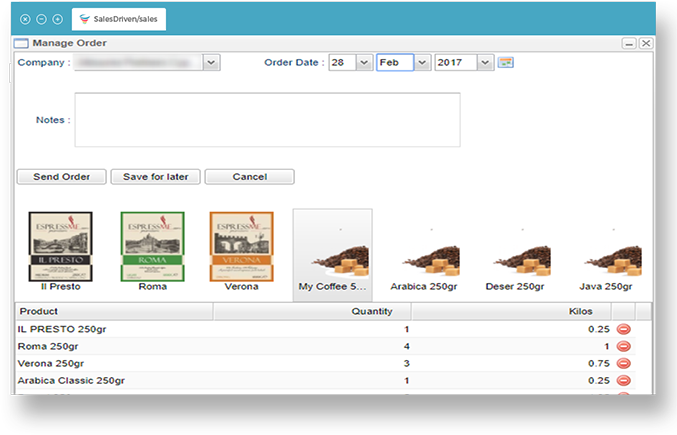This screenshot has width=677, height=435.
Task: Close the Manage Order window
Action: click(646, 43)
